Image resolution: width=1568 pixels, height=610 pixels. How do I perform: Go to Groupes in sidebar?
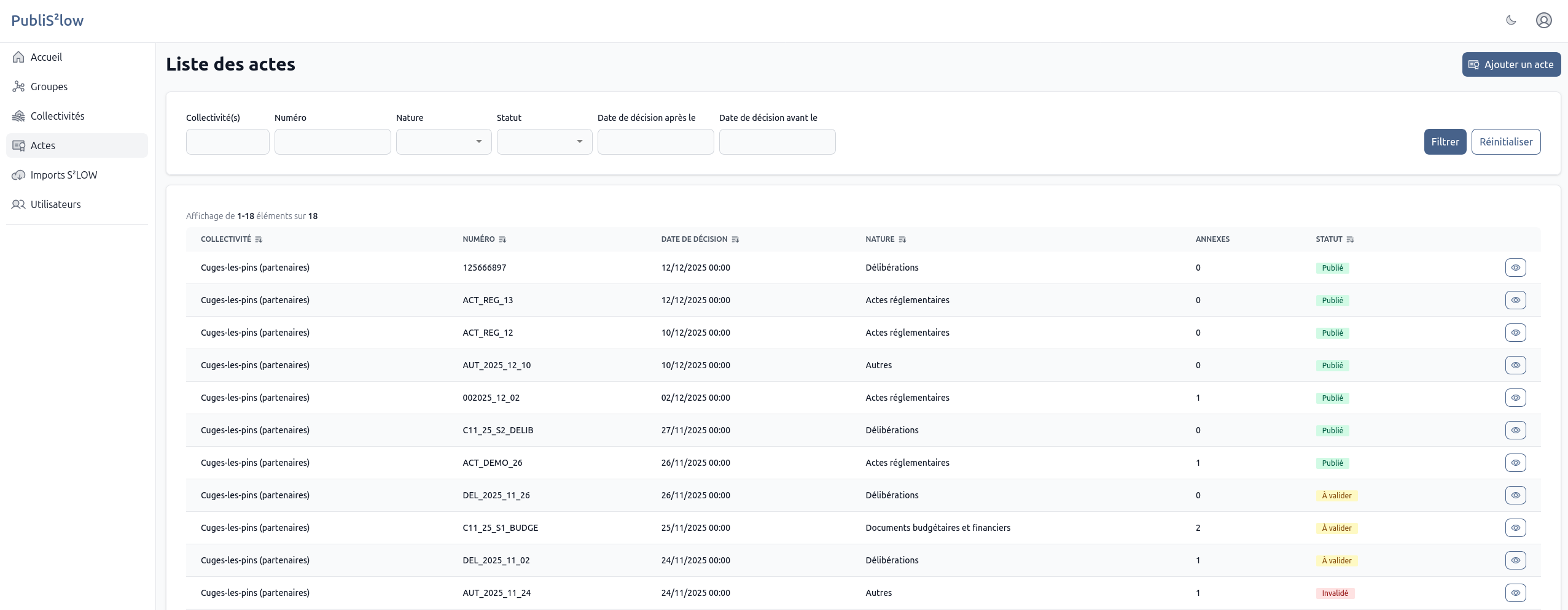tap(49, 87)
